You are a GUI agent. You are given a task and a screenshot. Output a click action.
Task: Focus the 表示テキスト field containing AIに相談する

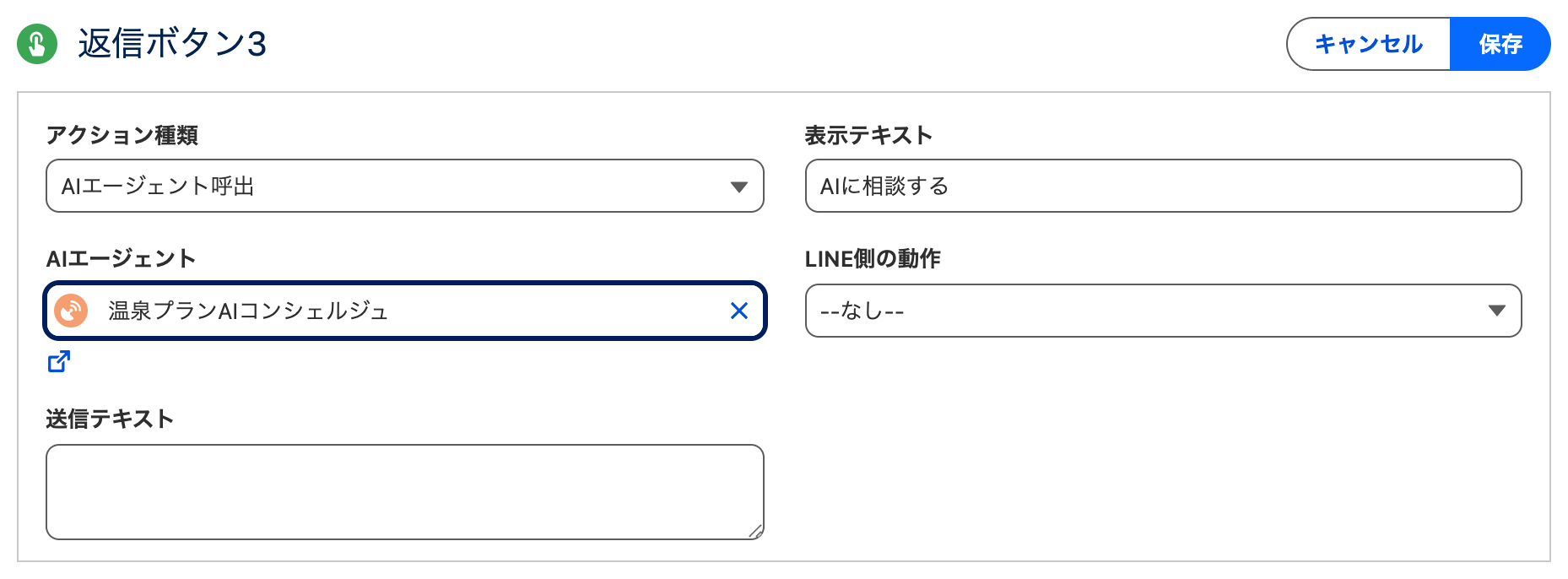(x=1163, y=186)
